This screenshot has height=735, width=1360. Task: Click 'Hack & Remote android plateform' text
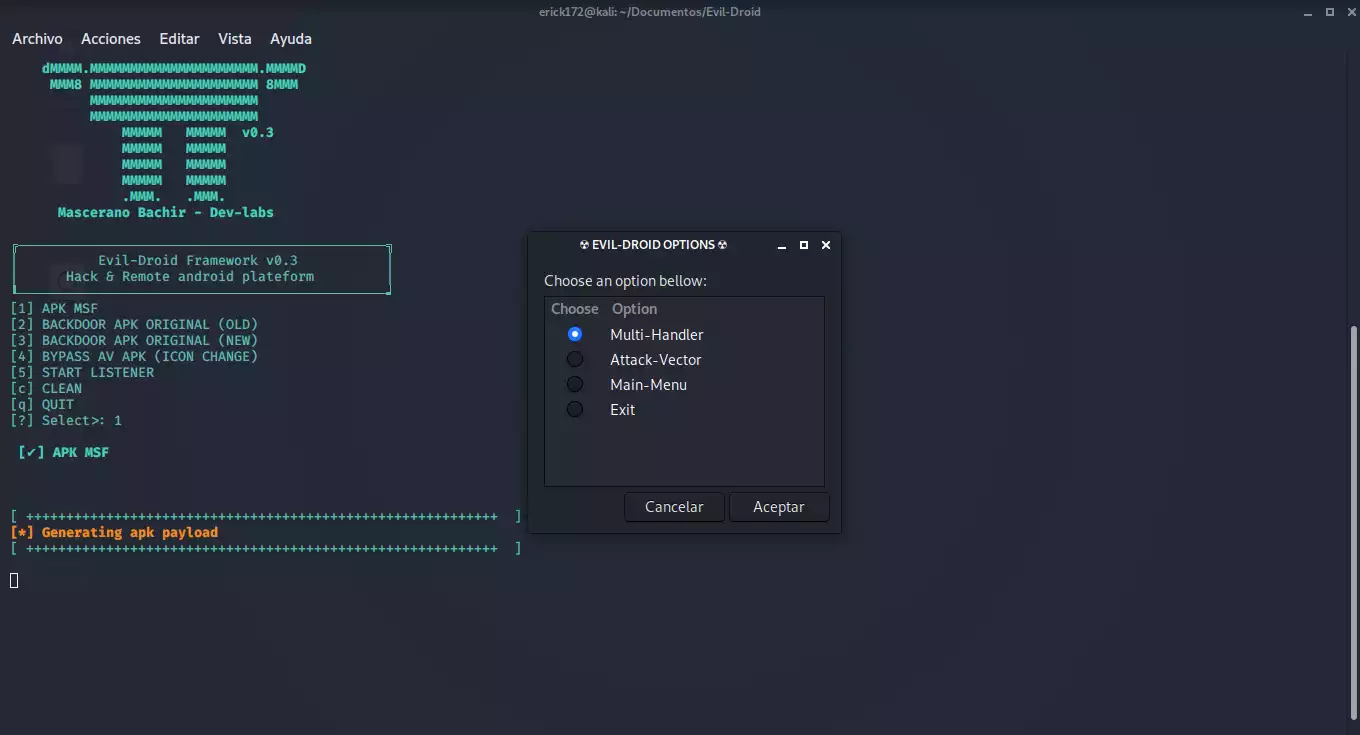click(190, 277)
